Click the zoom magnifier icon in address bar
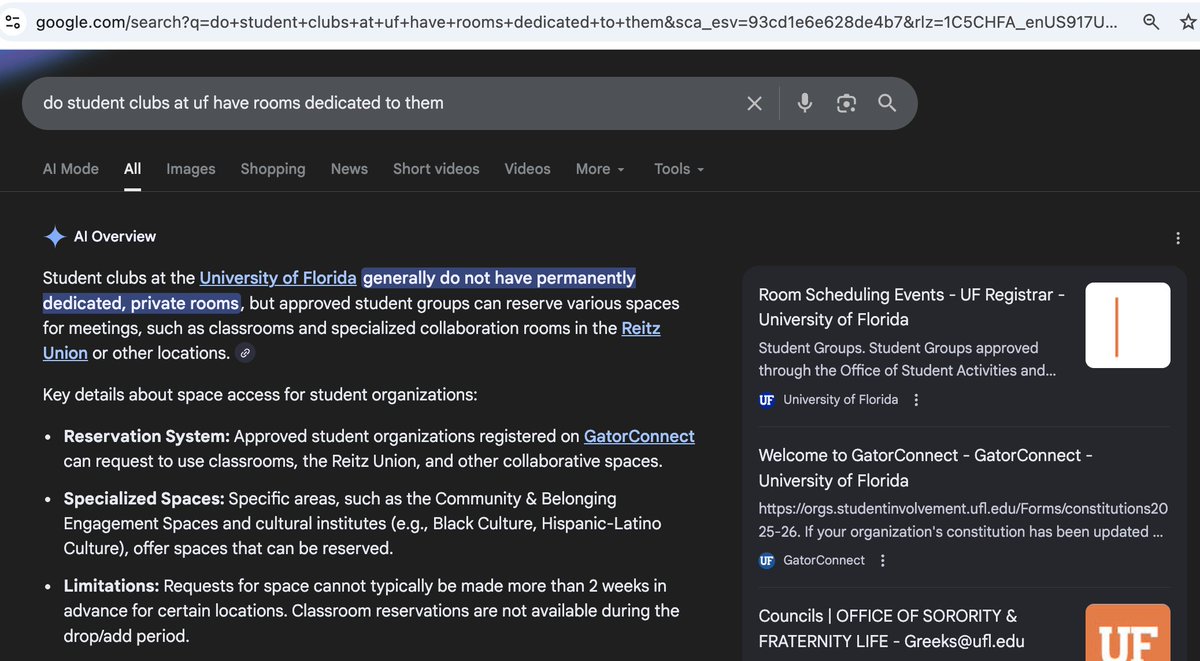The width and height of the screenshot is (1200, 661). click(x=1152, y=21)
